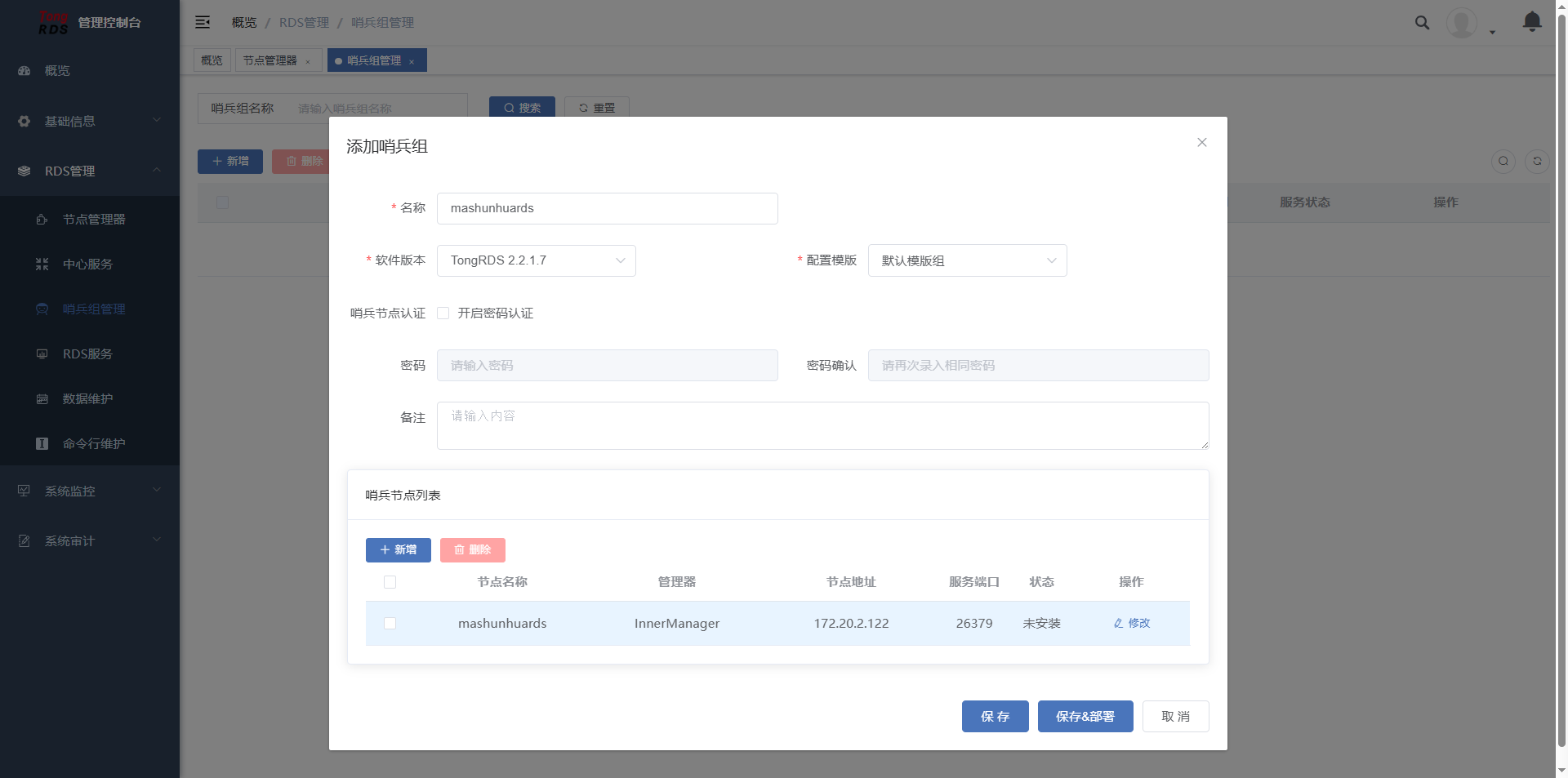Select all sentinel nodes via header checkbox
This screenshot has width=1568, height=778.
(x=390, y=582)
